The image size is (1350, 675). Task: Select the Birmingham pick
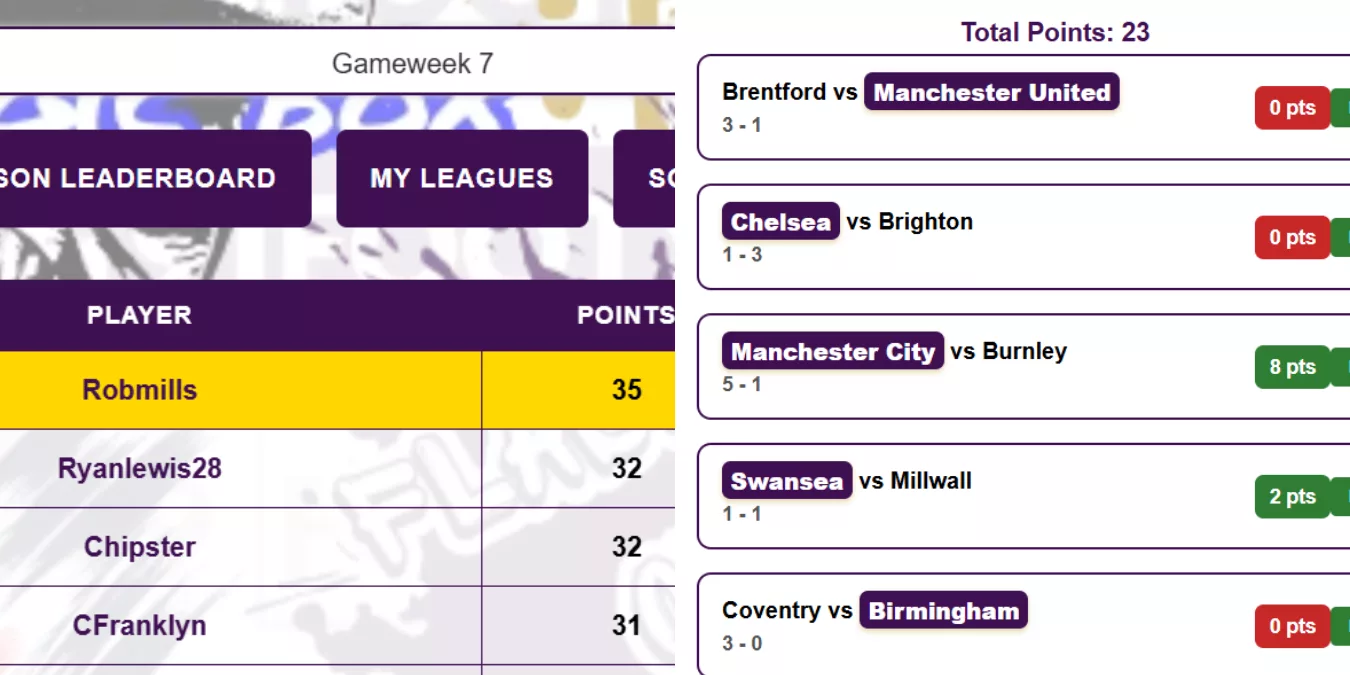(943, 611)
